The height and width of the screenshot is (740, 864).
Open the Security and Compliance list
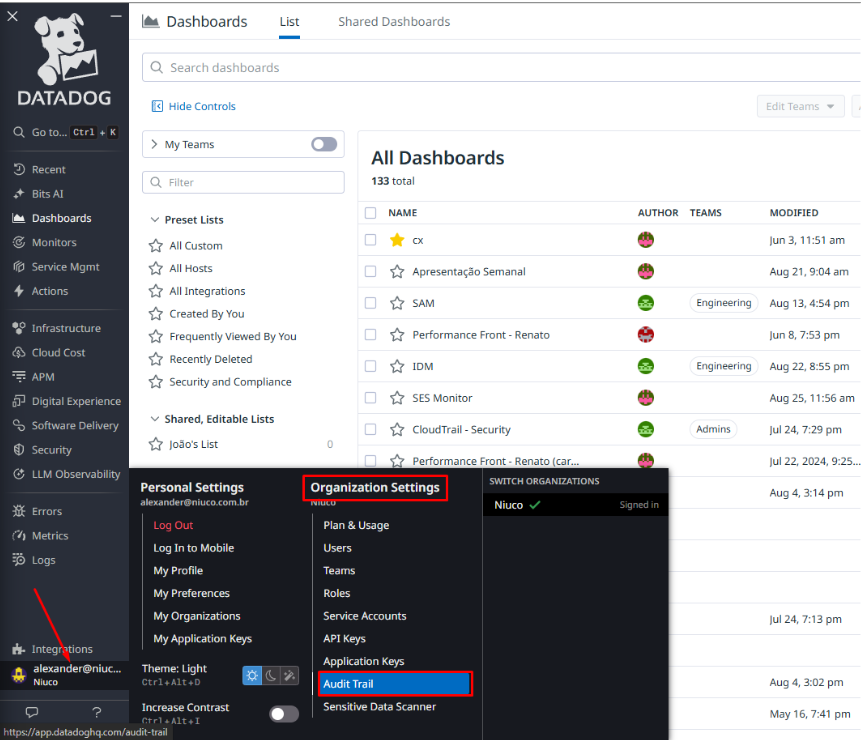pos(230,382)
